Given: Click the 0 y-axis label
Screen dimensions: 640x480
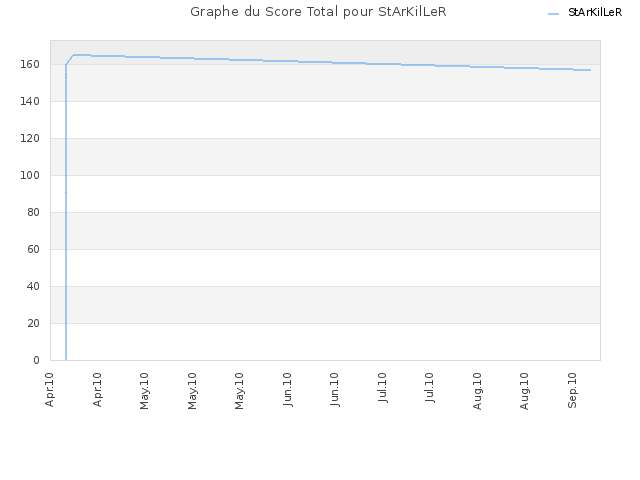Looking at the screenshot, I should (x=36, y=360).
